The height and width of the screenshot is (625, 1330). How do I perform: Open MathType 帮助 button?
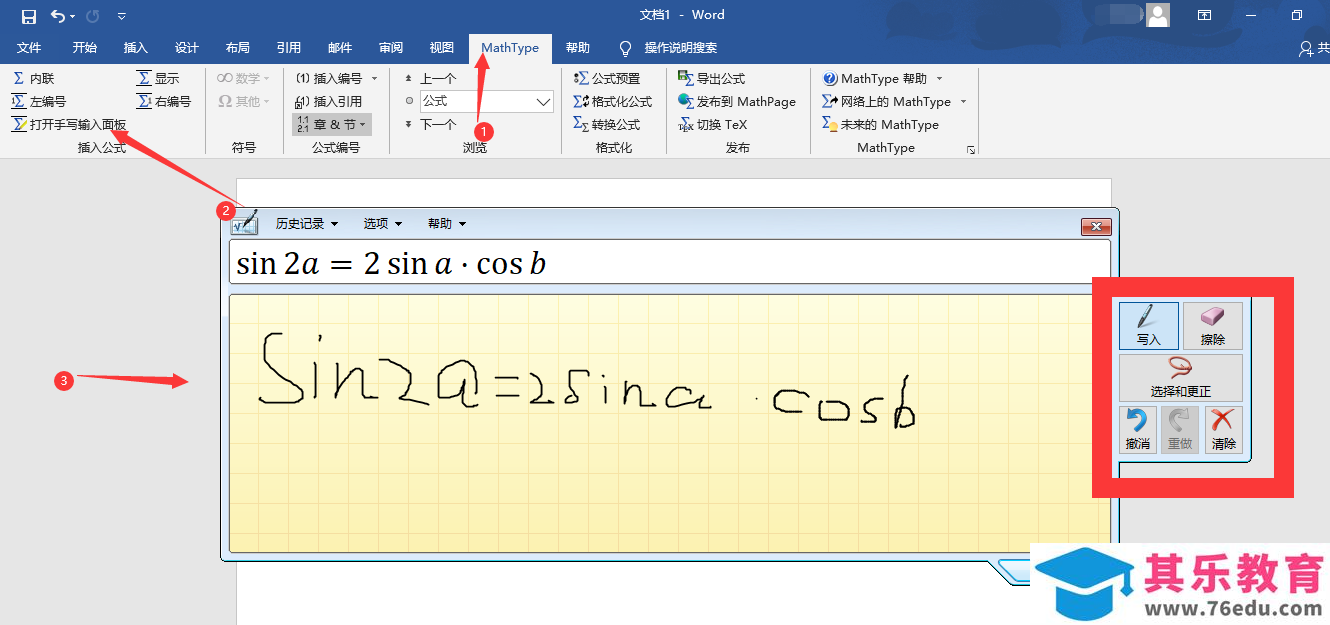(875, 78)
